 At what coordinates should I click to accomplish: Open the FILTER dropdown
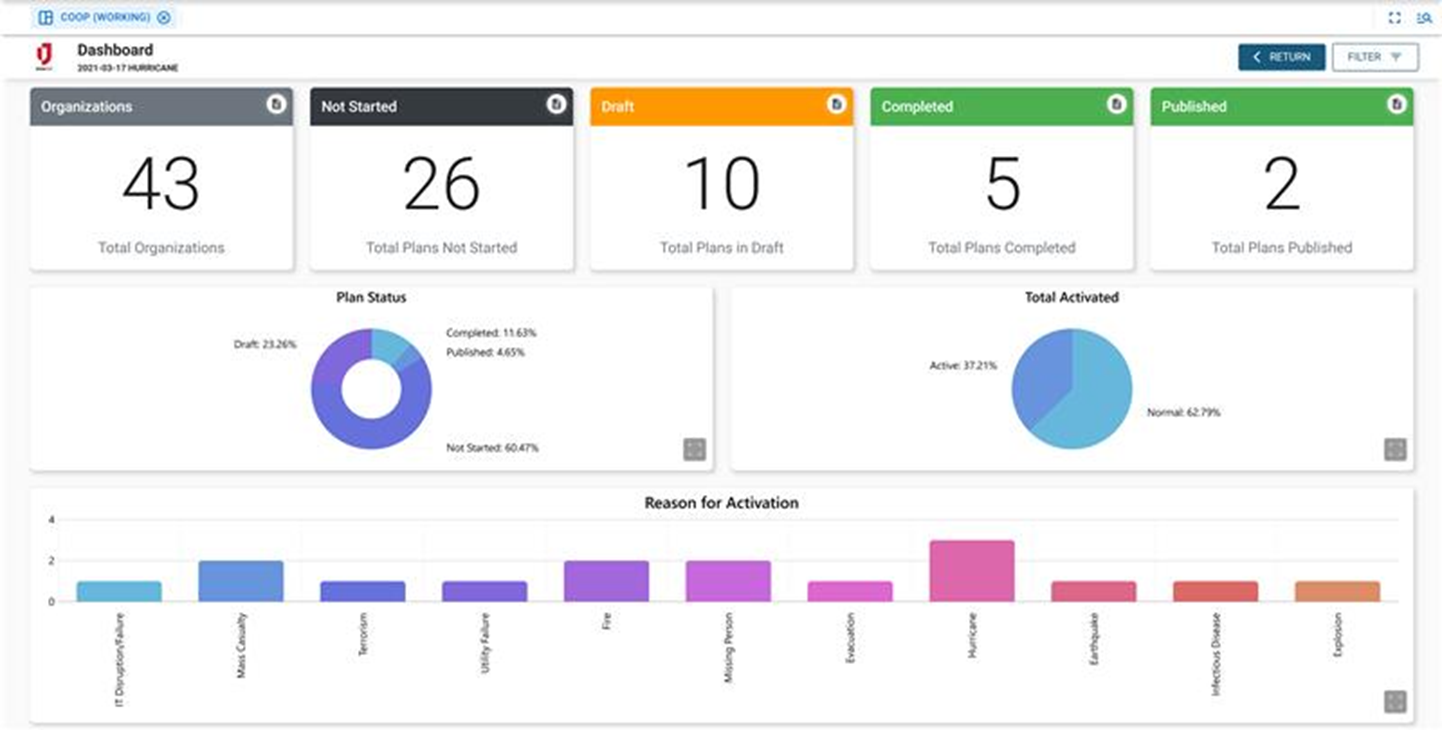(x=1374, y=57)
